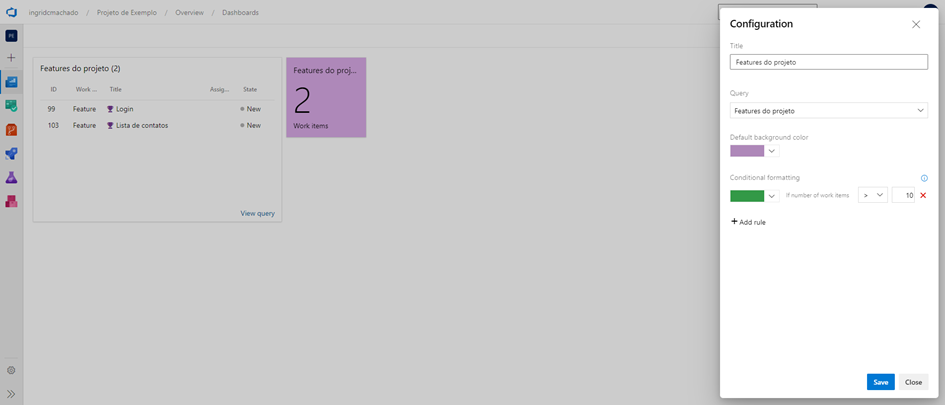Click the Close button
Image resolution: width=945 pixels, height=405 pixels.
pyautogui.click(x=913, y=382)
